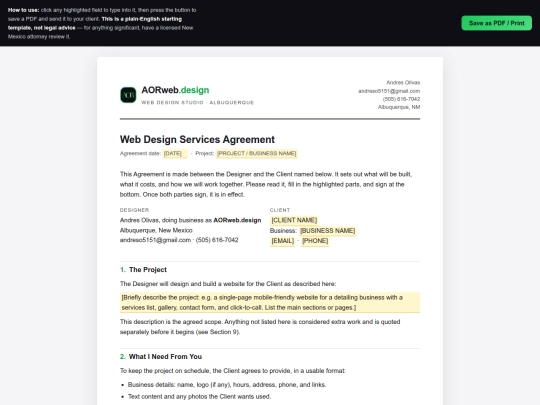
Task: Click 'Albuquerque, NM' in the header
Action: [x=399, y=107]
